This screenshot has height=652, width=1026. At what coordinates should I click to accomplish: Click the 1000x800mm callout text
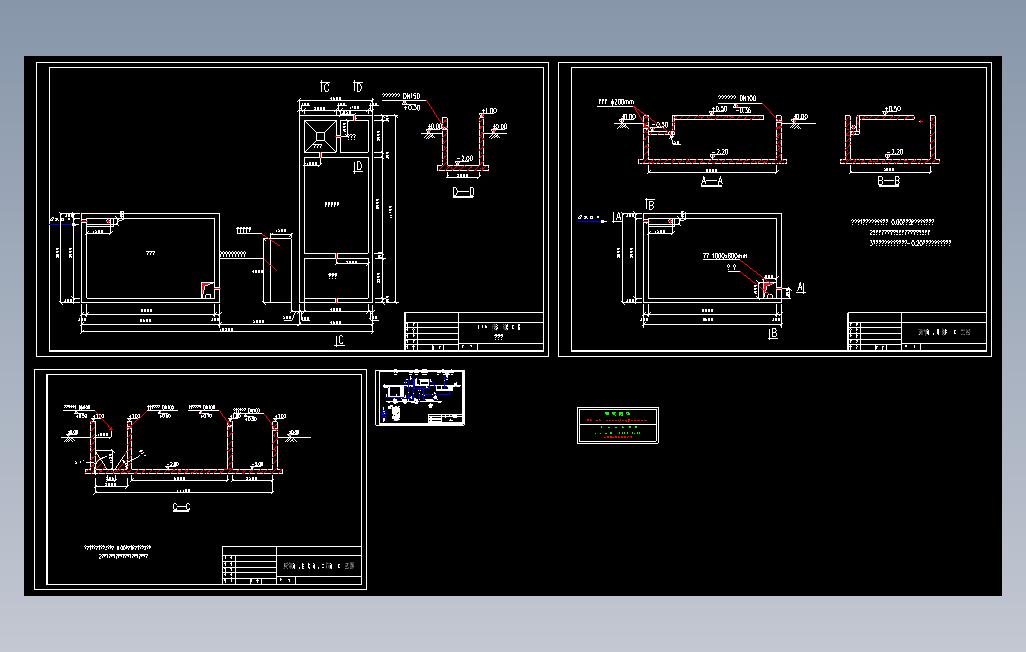[x=724, y=256]
